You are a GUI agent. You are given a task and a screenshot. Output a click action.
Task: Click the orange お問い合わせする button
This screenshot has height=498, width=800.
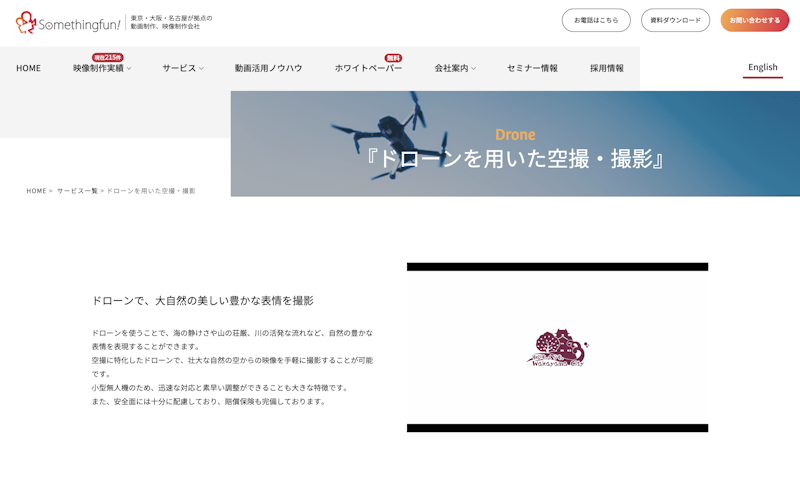coord(754,20)
